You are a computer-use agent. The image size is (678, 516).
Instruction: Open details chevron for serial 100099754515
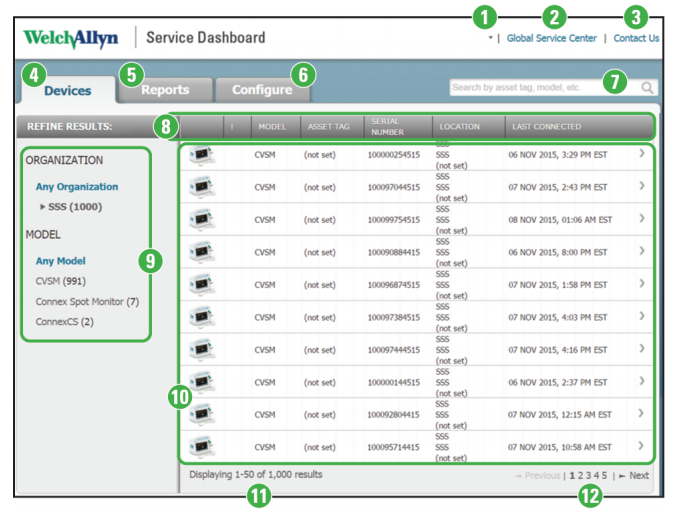pyautogui.click(x=642, y=218)
